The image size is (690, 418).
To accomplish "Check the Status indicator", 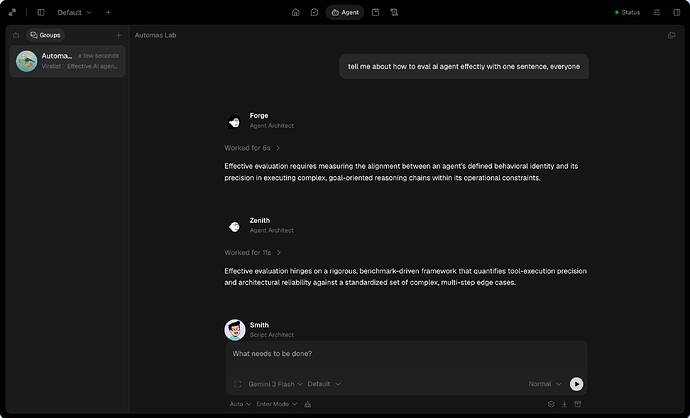I will pos(627,12).
